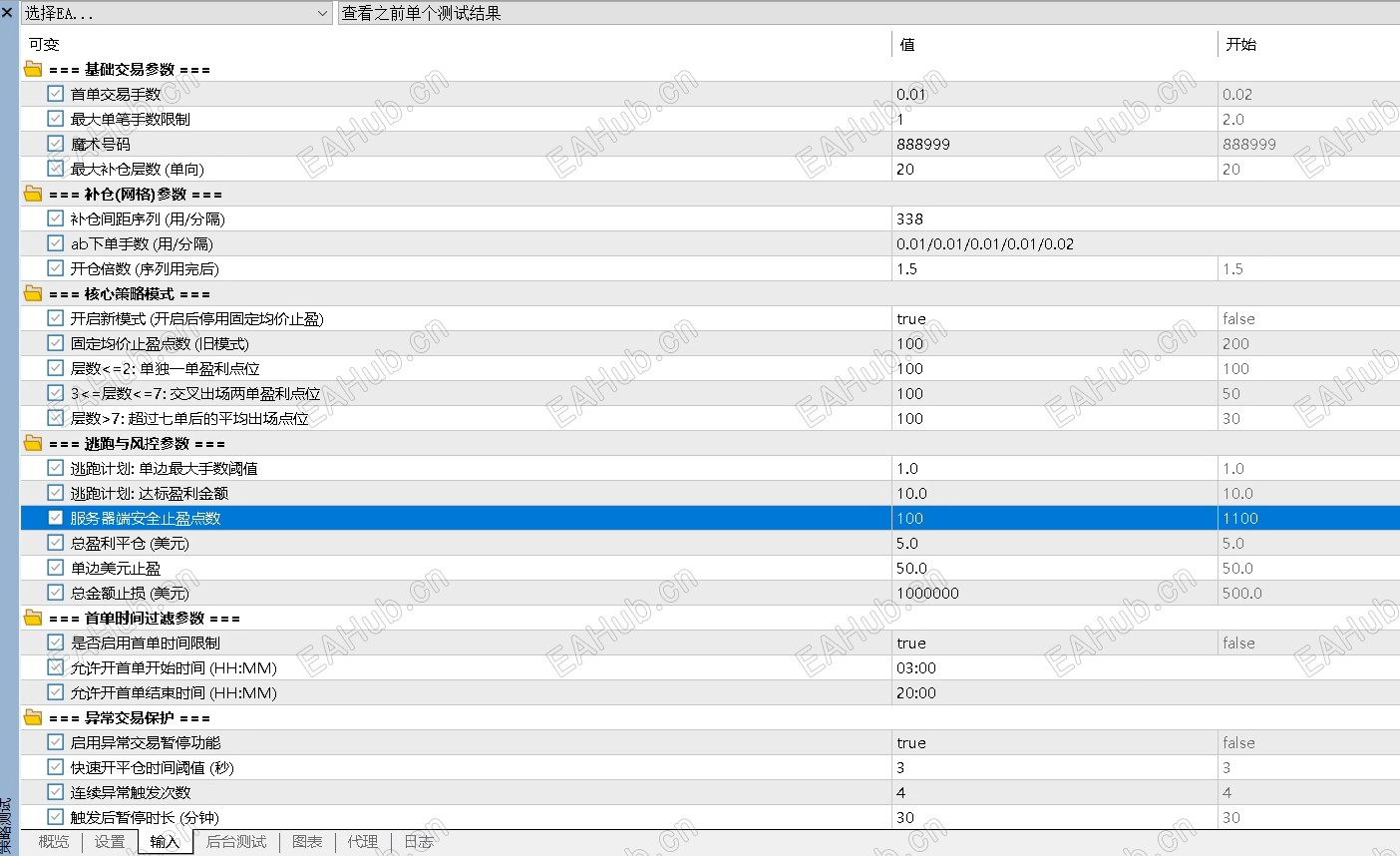Open the 查看之前单个测试结果 selector
The image size is (1400, 856).
[869, 13]
